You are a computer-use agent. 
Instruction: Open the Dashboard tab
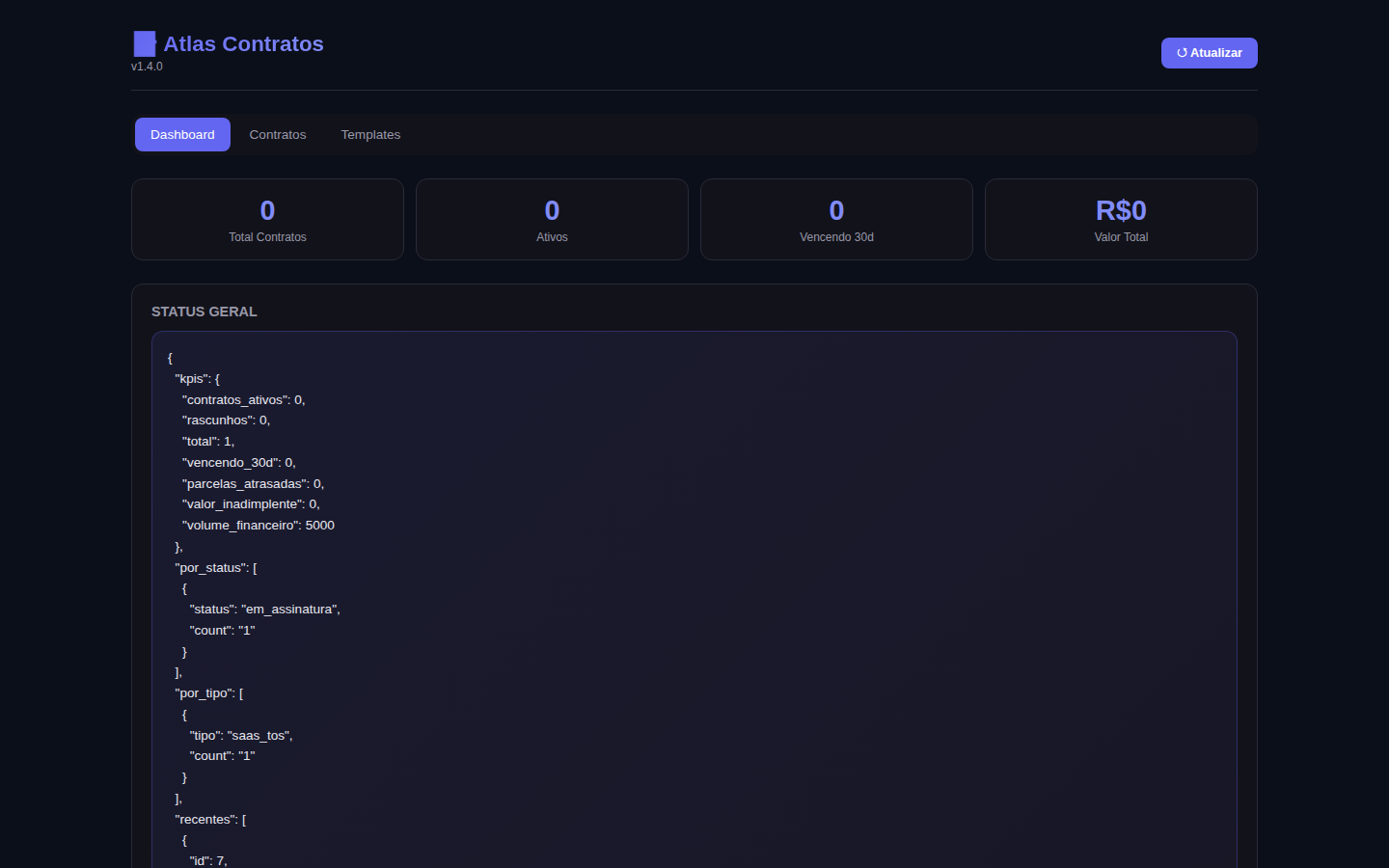182,135
